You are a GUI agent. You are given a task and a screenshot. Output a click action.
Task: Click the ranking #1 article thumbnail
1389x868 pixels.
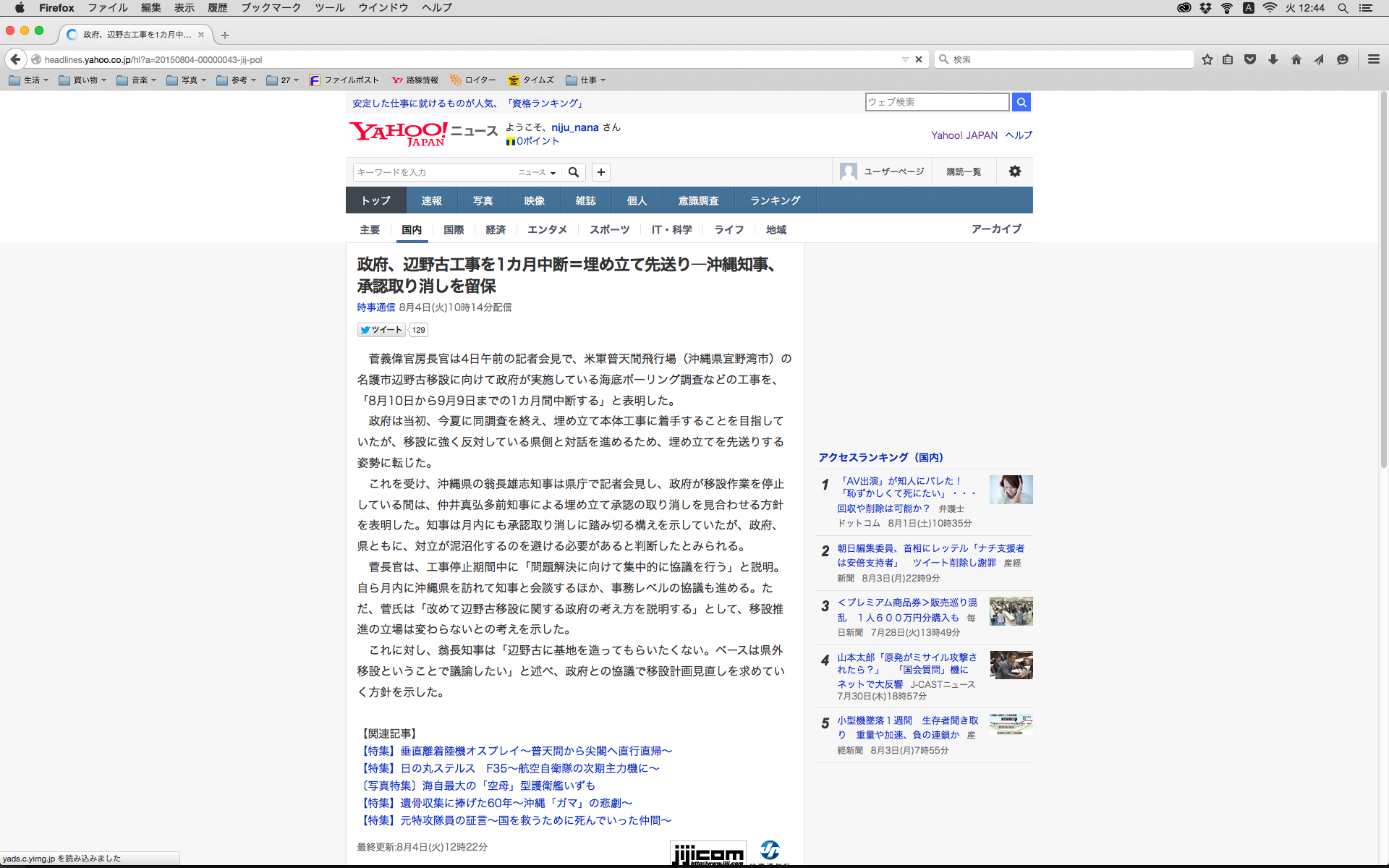[x=1011, y=490]
